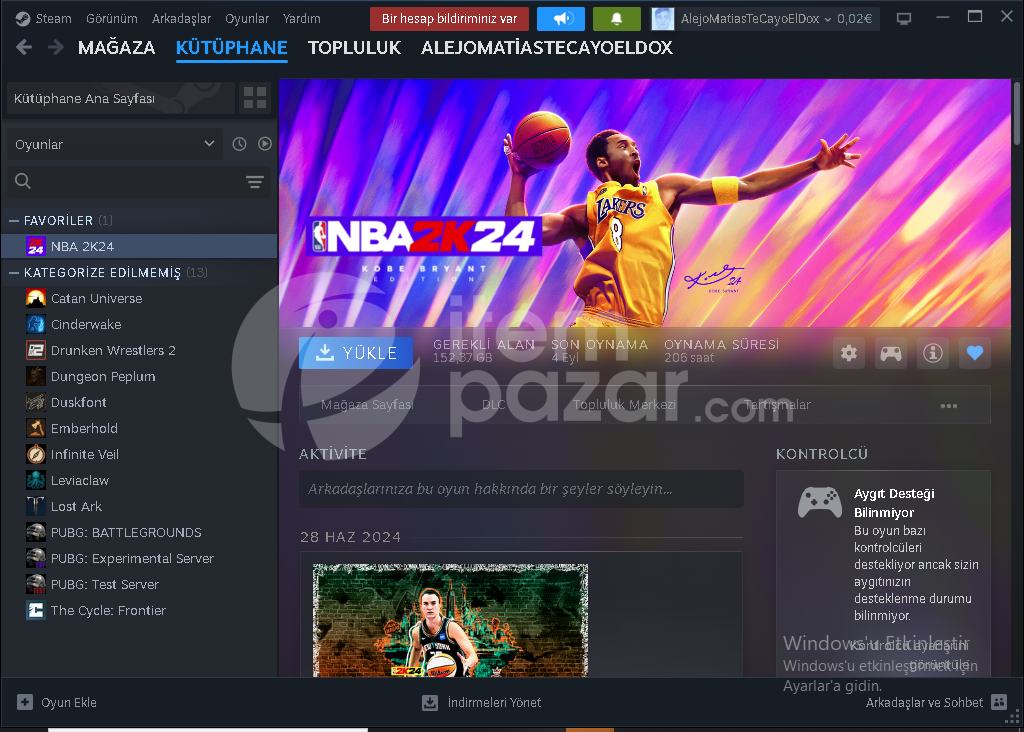Click the forward navigation arrow
This screenshot has width=1024, height=732.
click(56, 47)
